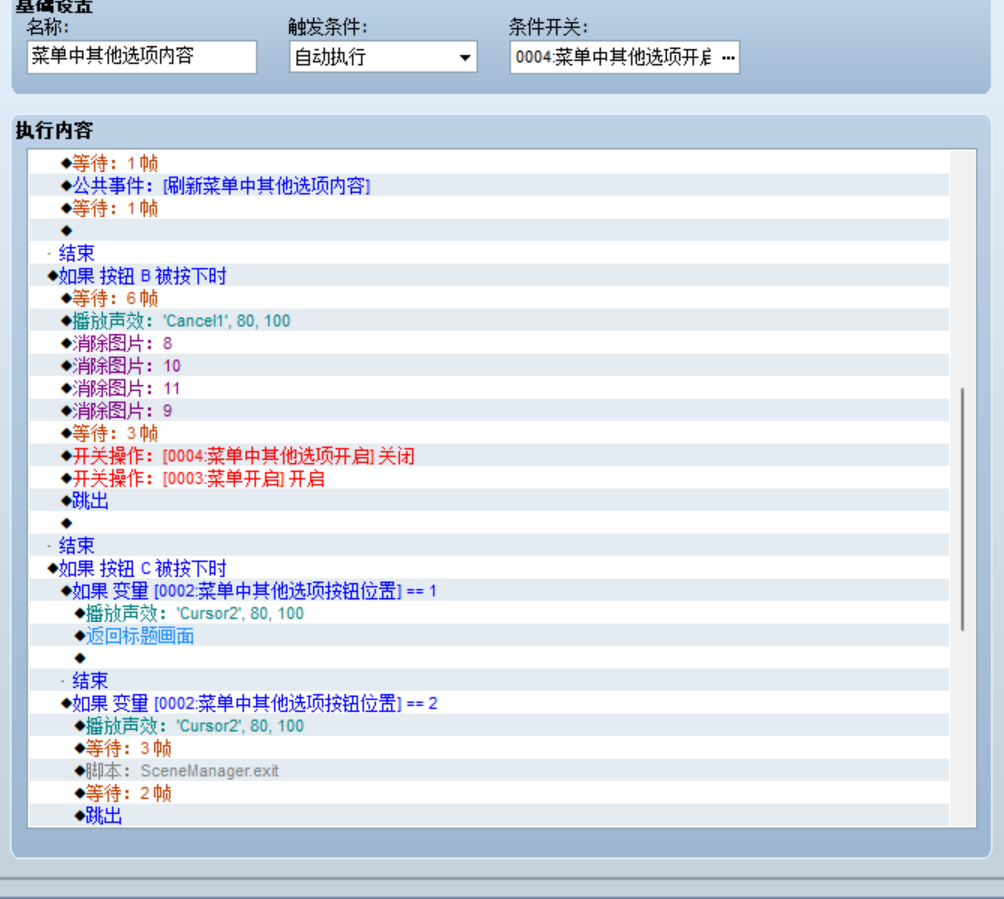Click the command list vertical scrollbar thumb

[962, 510]
